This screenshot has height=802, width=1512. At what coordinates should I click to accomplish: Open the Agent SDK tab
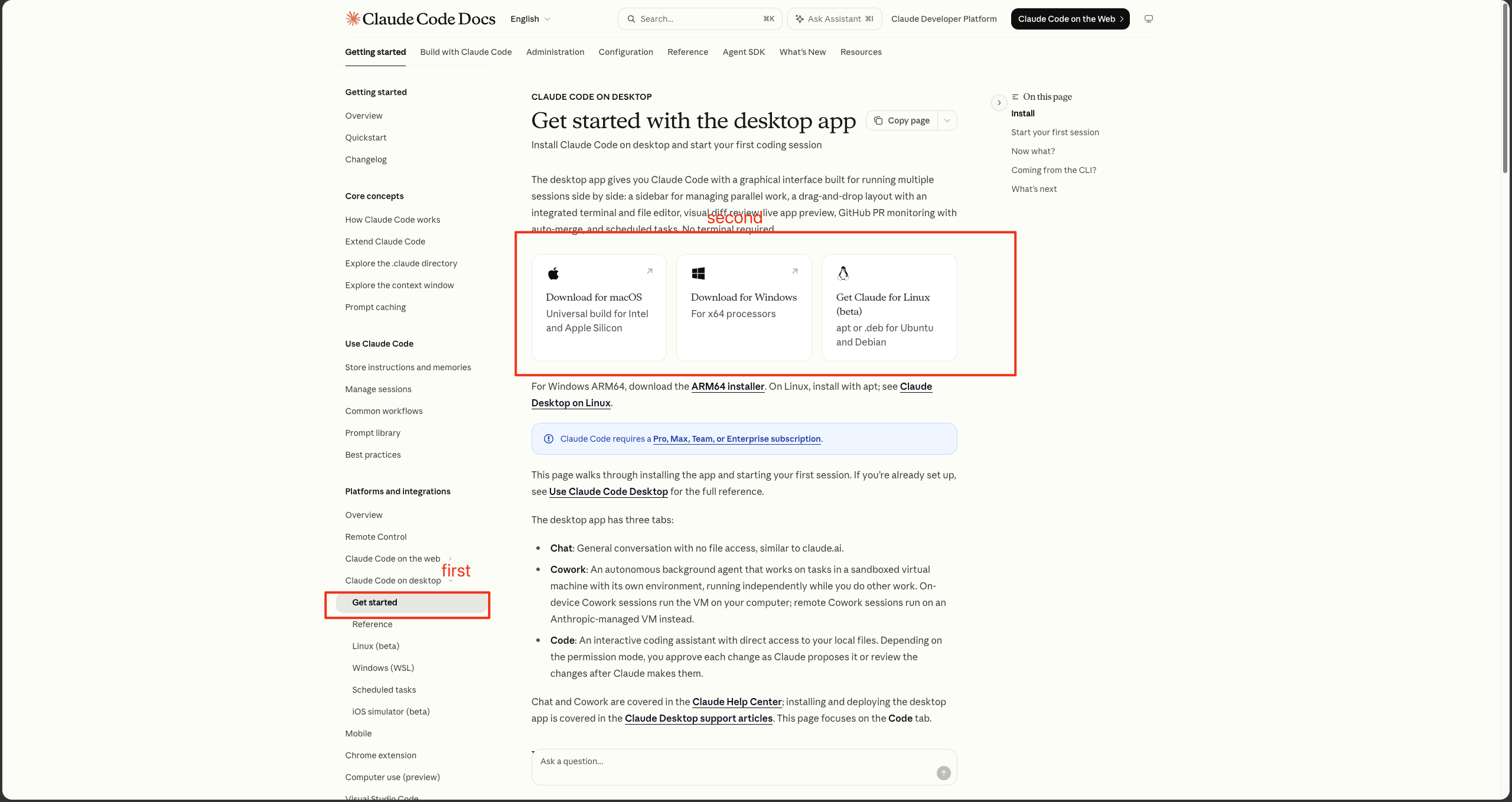click(x=744, y=52)
